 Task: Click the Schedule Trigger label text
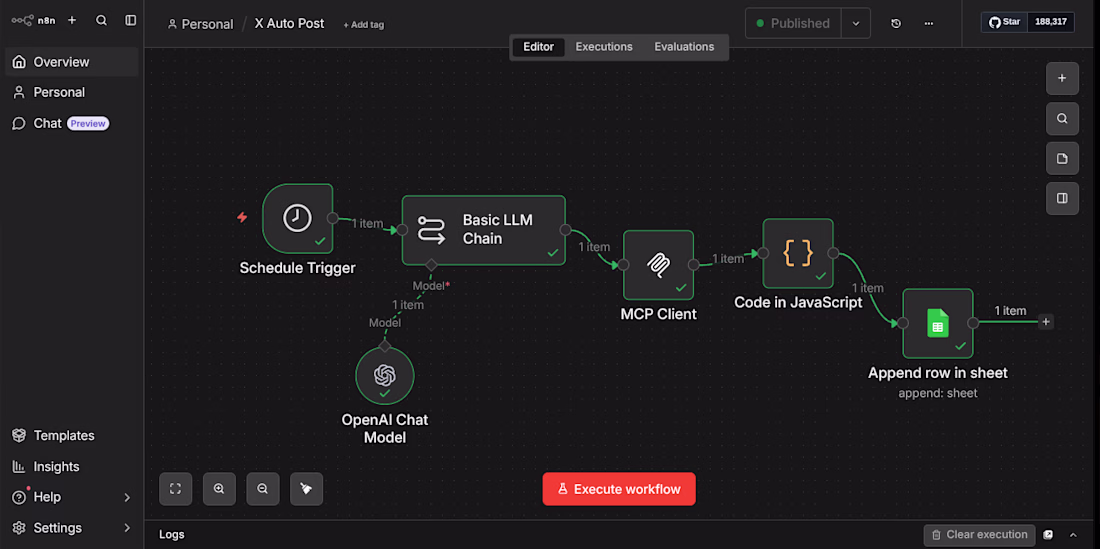click(297, 268)
